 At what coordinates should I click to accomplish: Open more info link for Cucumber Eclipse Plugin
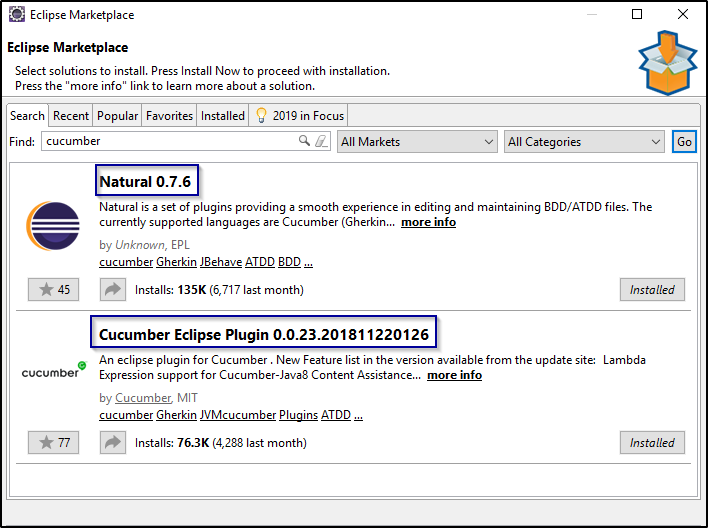pos(454,375)
